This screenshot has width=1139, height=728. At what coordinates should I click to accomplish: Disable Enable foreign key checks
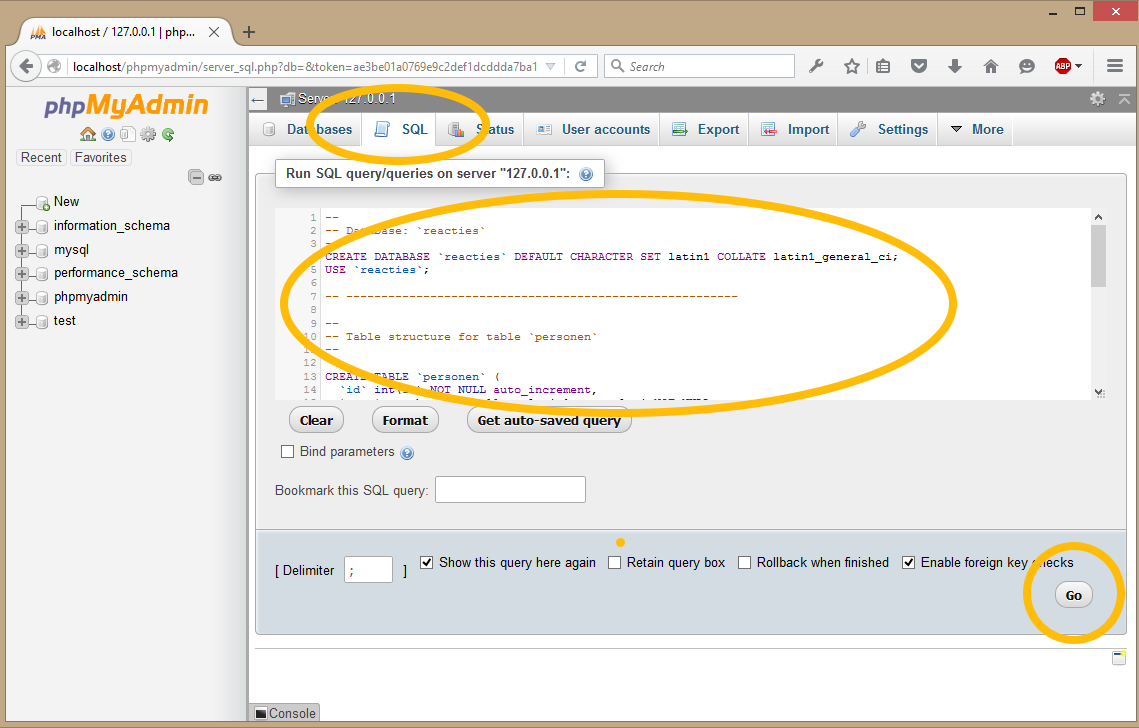908,562
